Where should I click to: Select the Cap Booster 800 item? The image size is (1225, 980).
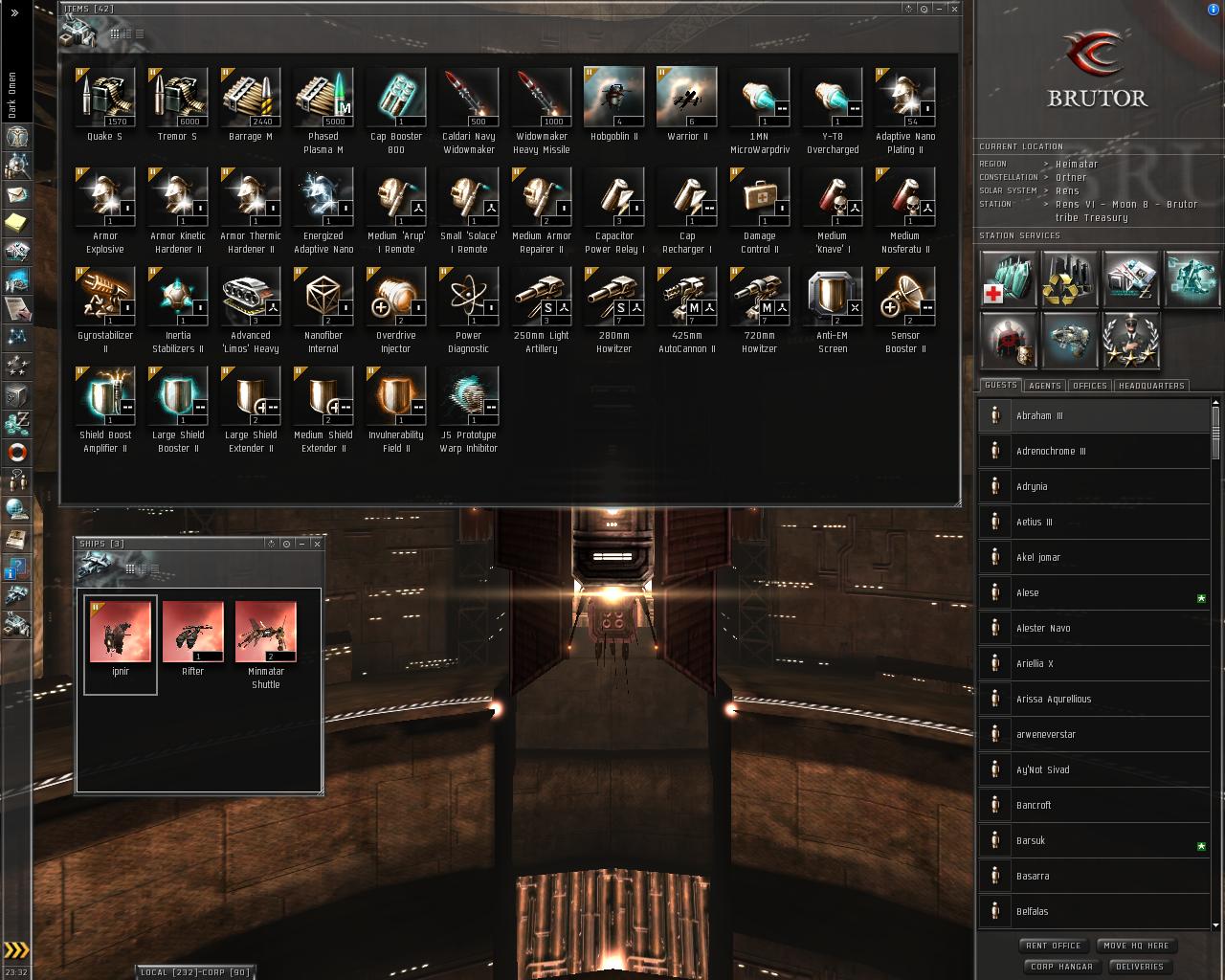click(396, 112)
